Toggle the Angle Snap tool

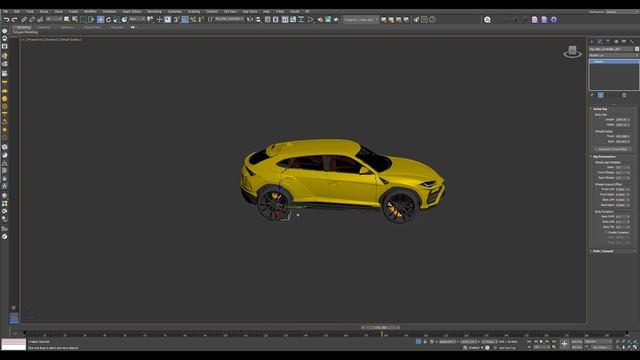[x=185, y=20]
